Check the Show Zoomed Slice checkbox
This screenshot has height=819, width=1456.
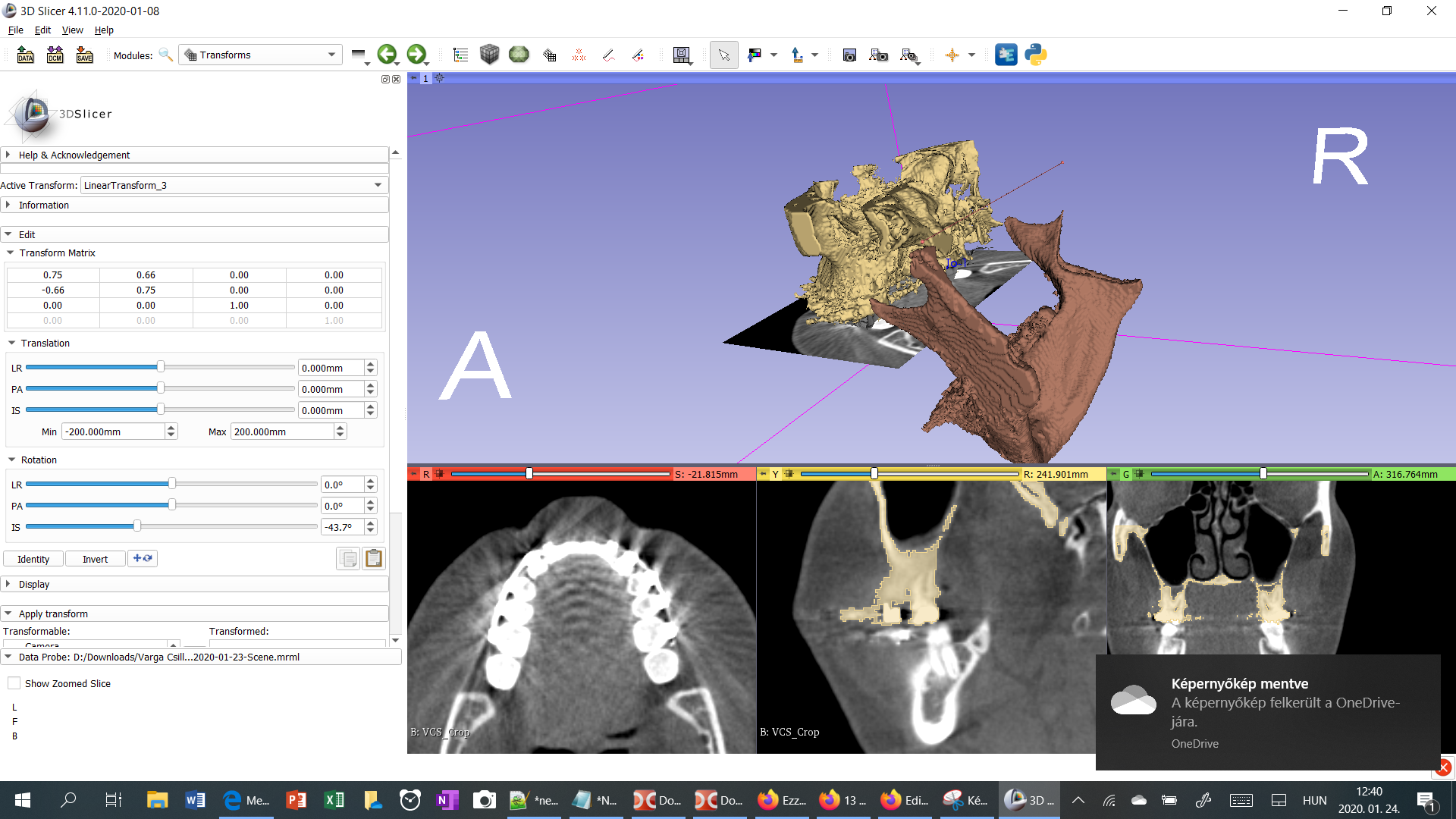14,682
